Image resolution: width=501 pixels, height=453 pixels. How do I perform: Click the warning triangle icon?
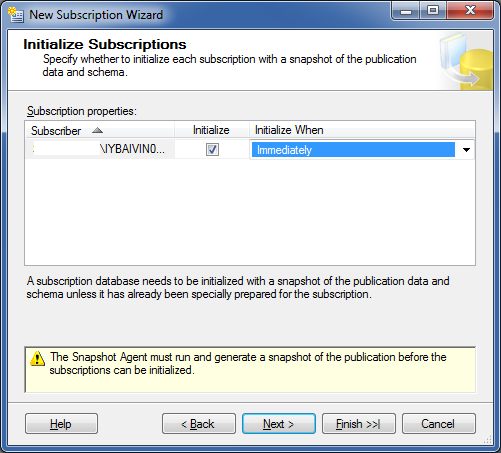pos(37,359)
